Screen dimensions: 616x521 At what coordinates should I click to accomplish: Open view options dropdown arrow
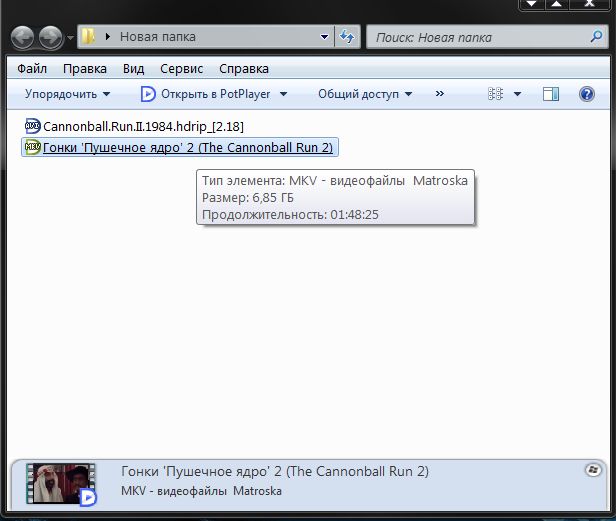point(517,94)
